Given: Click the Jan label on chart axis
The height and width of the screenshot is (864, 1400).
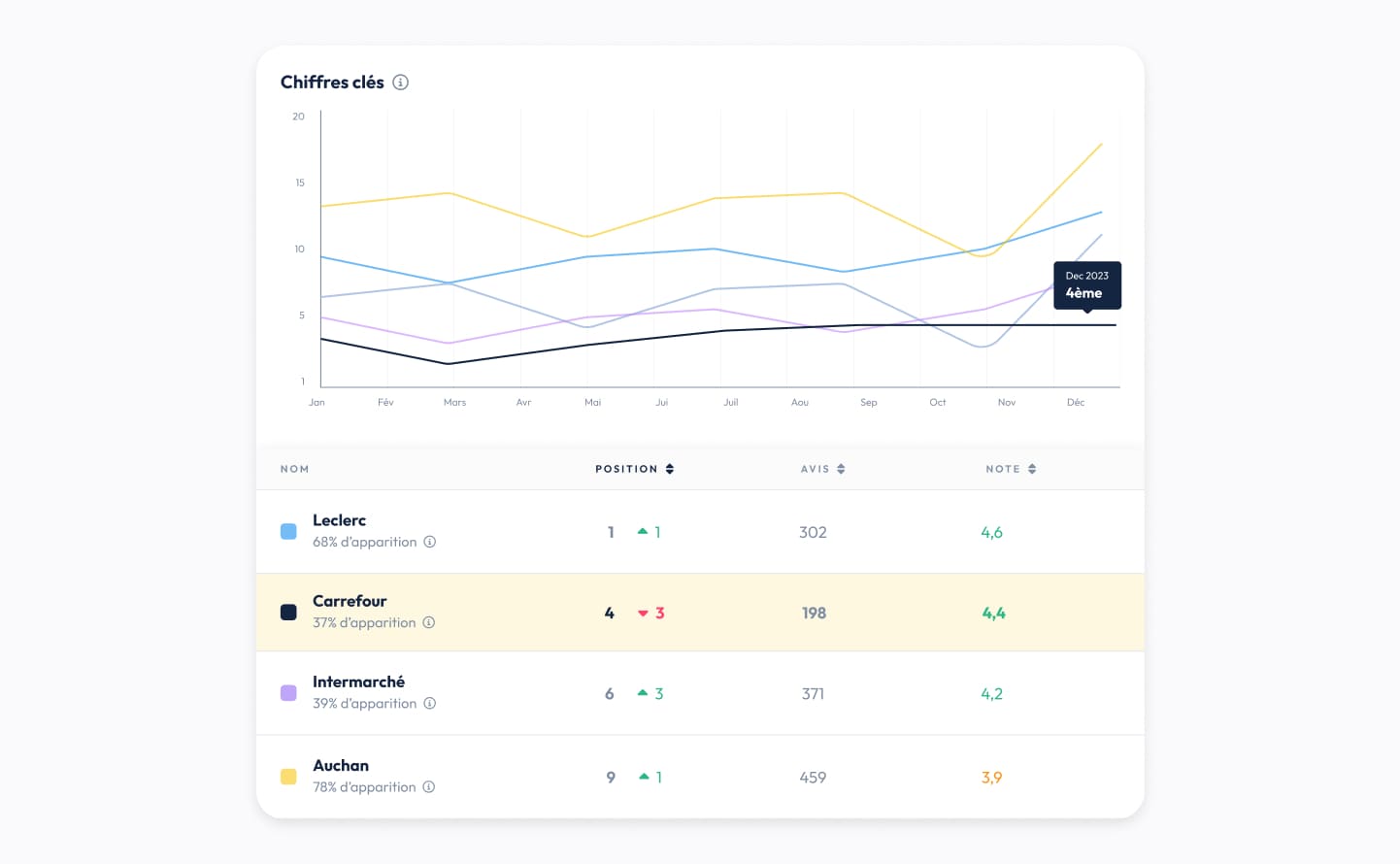Looking at the screenshot, I should 317,402.
